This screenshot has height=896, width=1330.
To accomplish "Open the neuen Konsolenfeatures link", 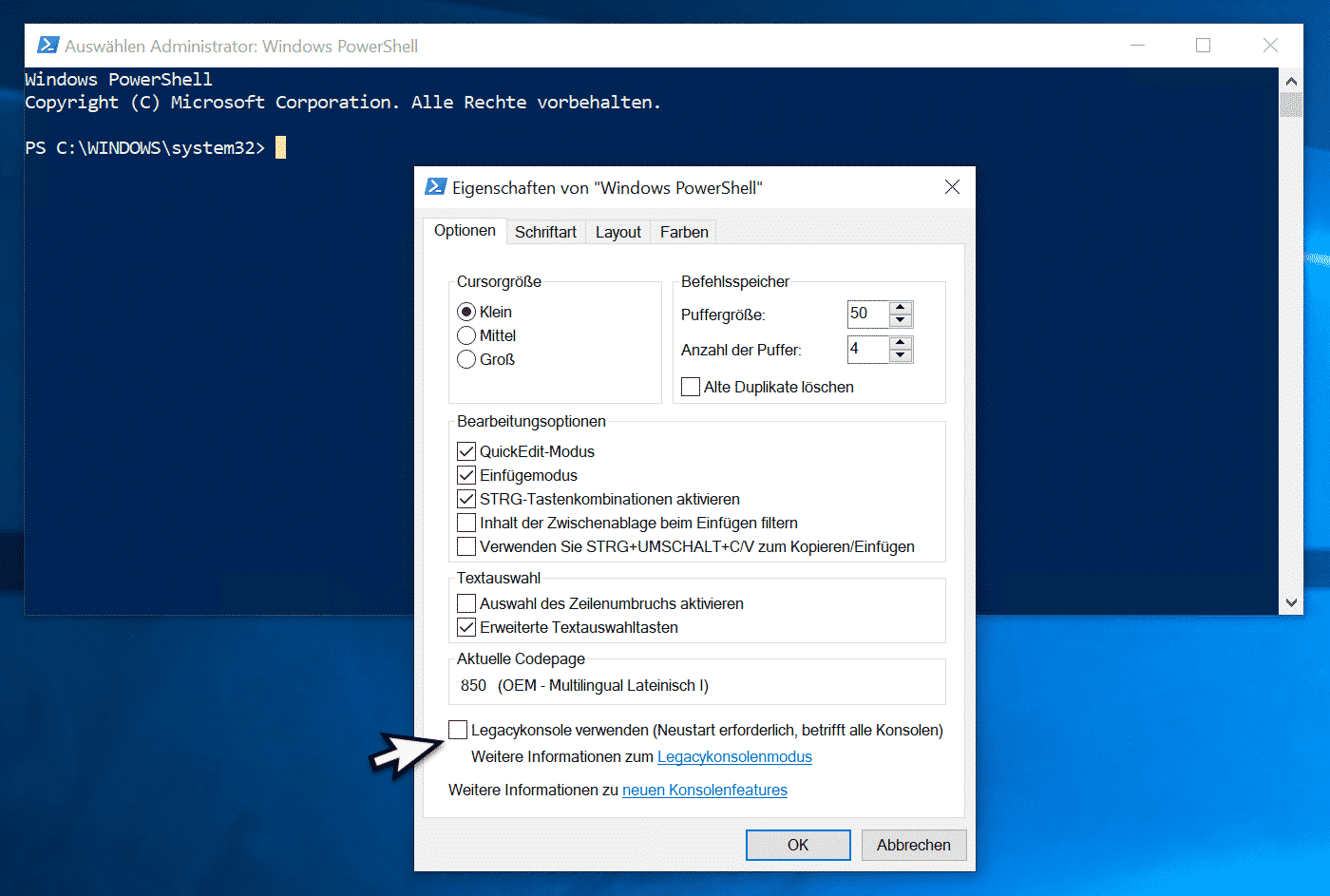I will click(x=705, y=790).
